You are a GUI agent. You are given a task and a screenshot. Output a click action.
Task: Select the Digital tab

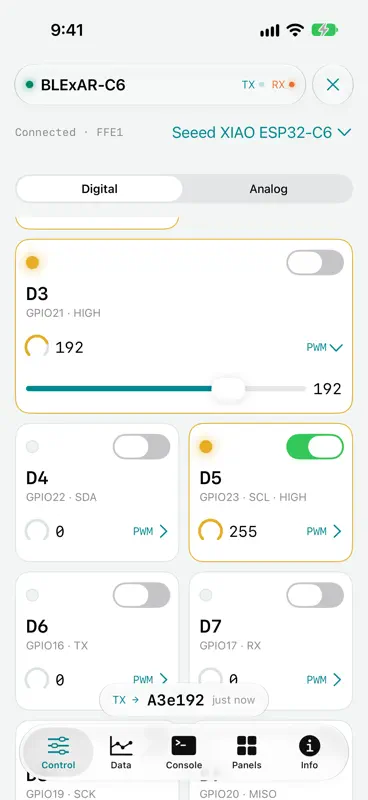tap(100, 189)
